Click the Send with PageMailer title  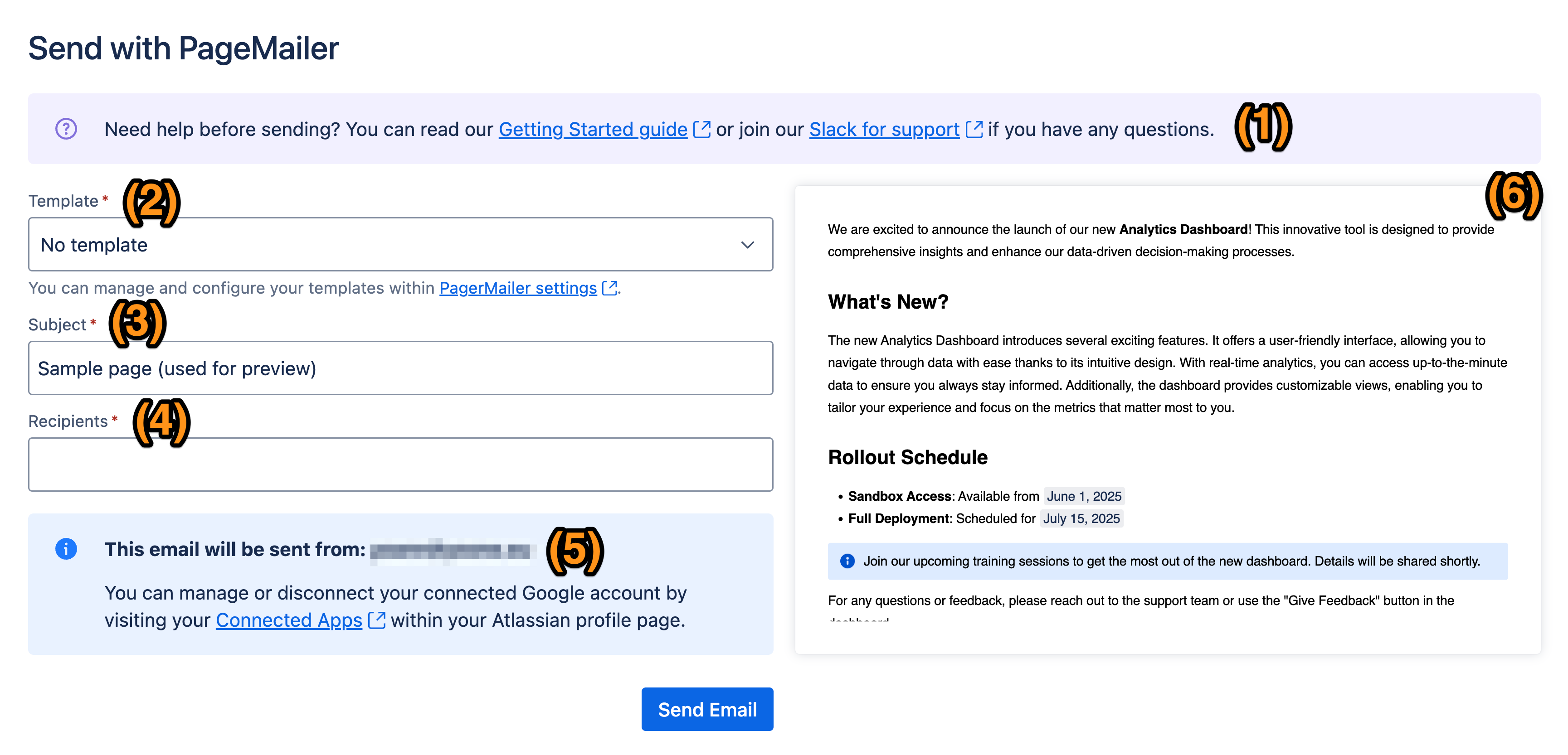(x=183, y=48)
